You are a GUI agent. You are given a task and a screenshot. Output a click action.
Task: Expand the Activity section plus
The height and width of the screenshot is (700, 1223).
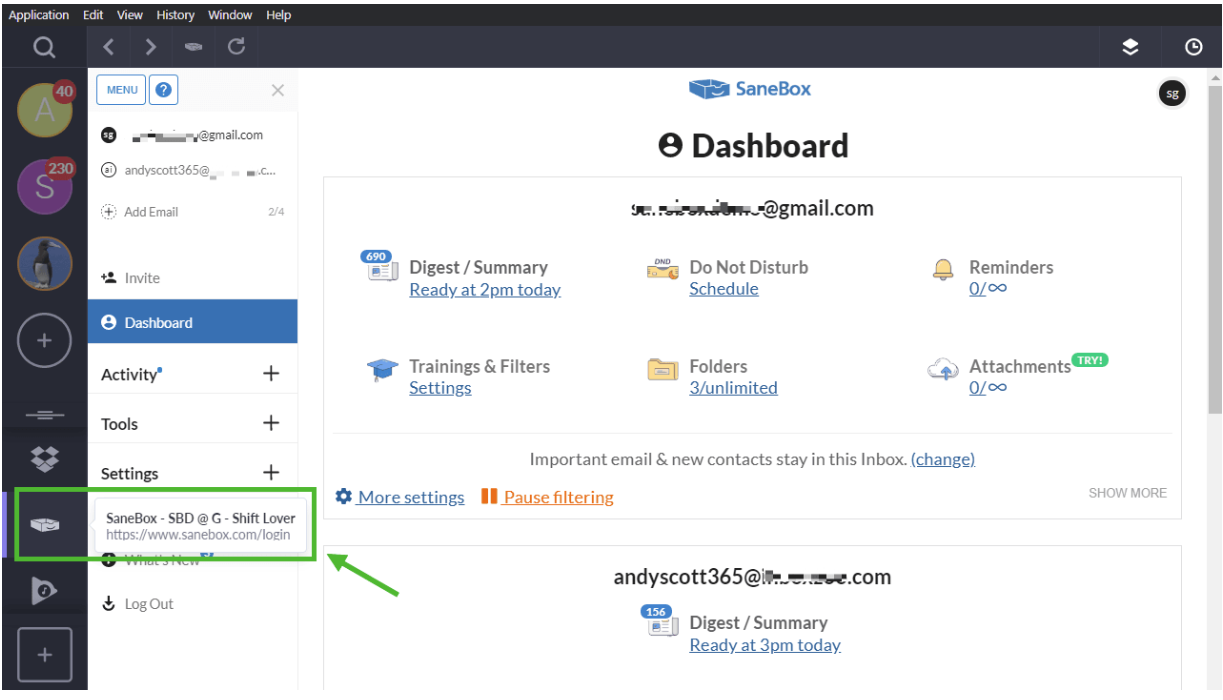point(271,373)
